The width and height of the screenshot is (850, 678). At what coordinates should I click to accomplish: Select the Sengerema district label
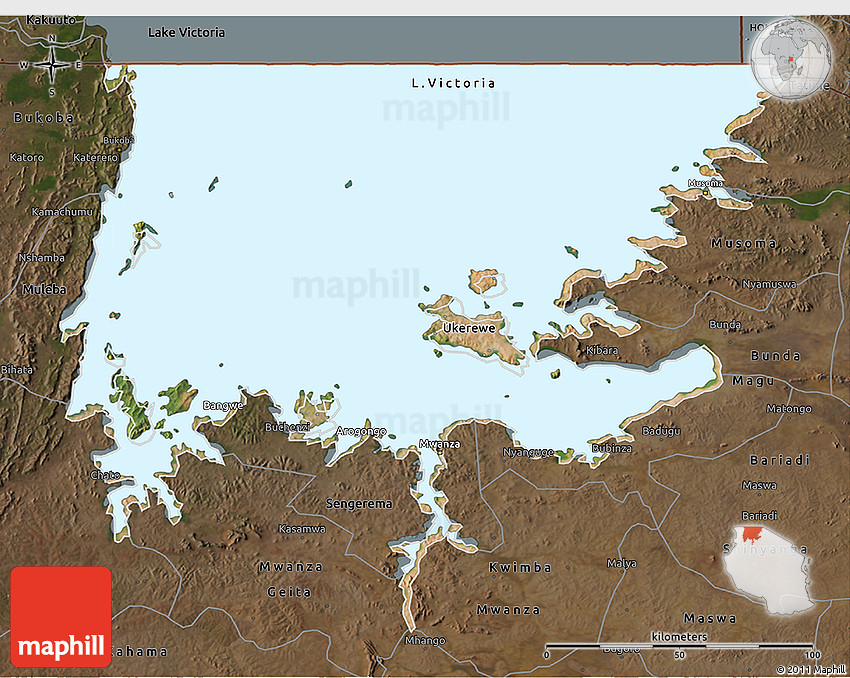[x=359, y=504]
